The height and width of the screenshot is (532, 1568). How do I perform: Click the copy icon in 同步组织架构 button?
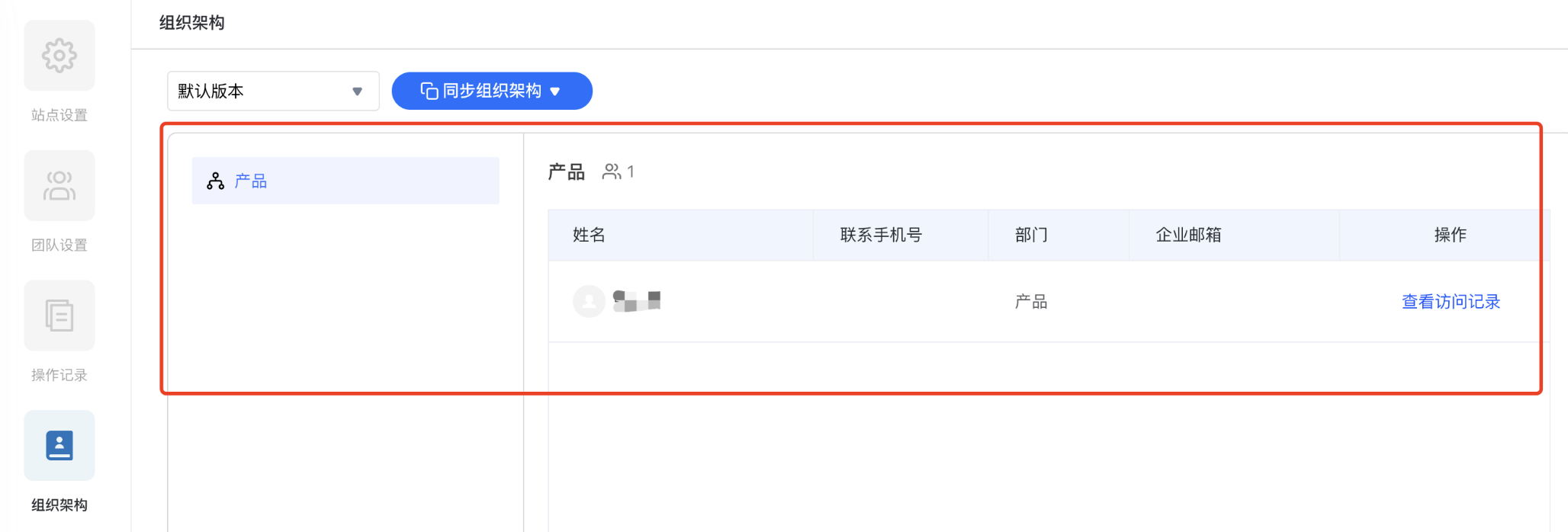point(429,91)
